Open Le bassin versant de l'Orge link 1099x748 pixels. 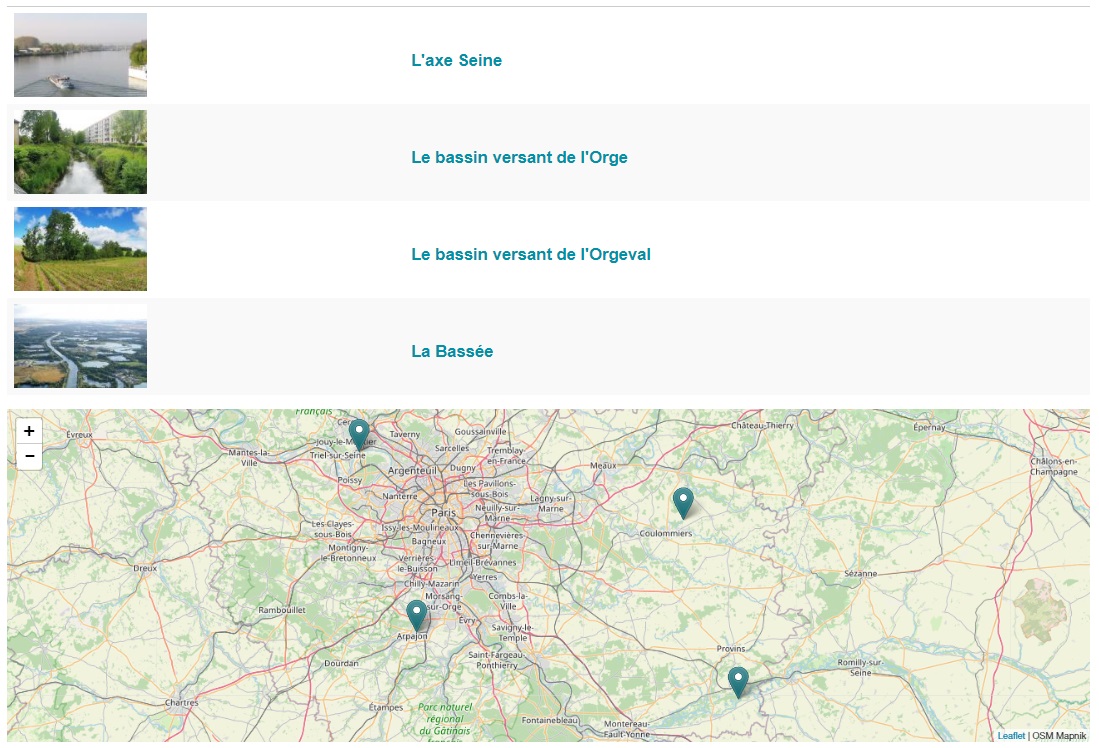(x=519, y=157)
